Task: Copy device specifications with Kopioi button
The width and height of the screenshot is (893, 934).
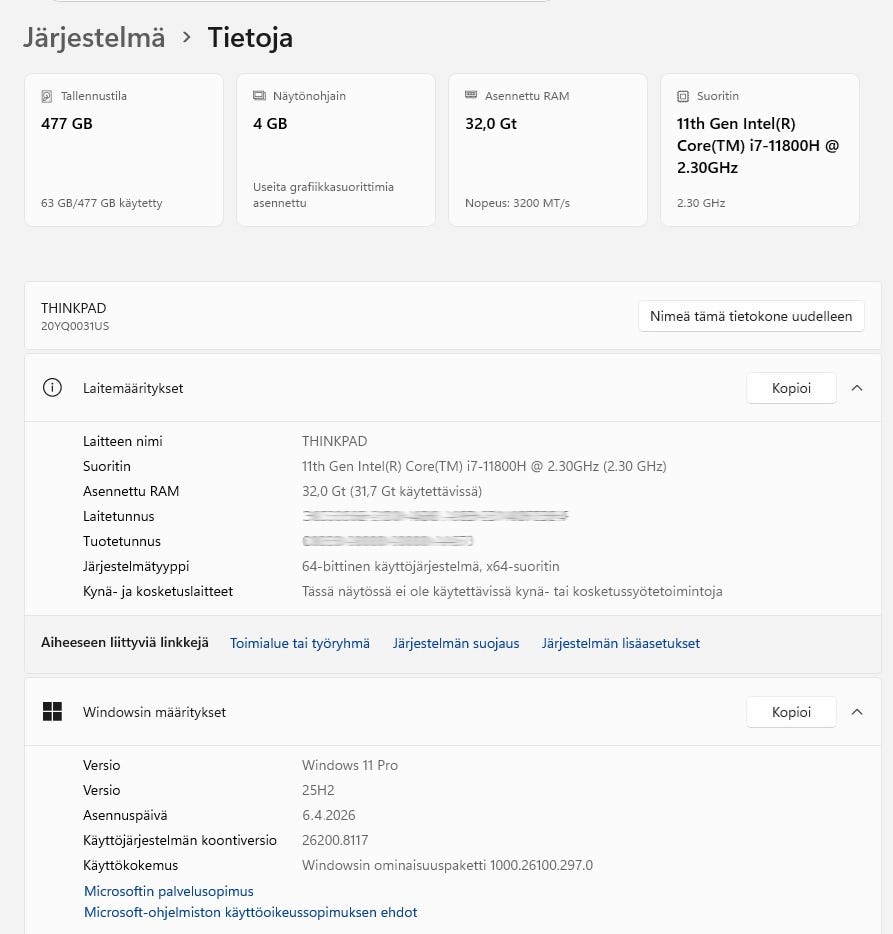Action: [x=791, y=388]
